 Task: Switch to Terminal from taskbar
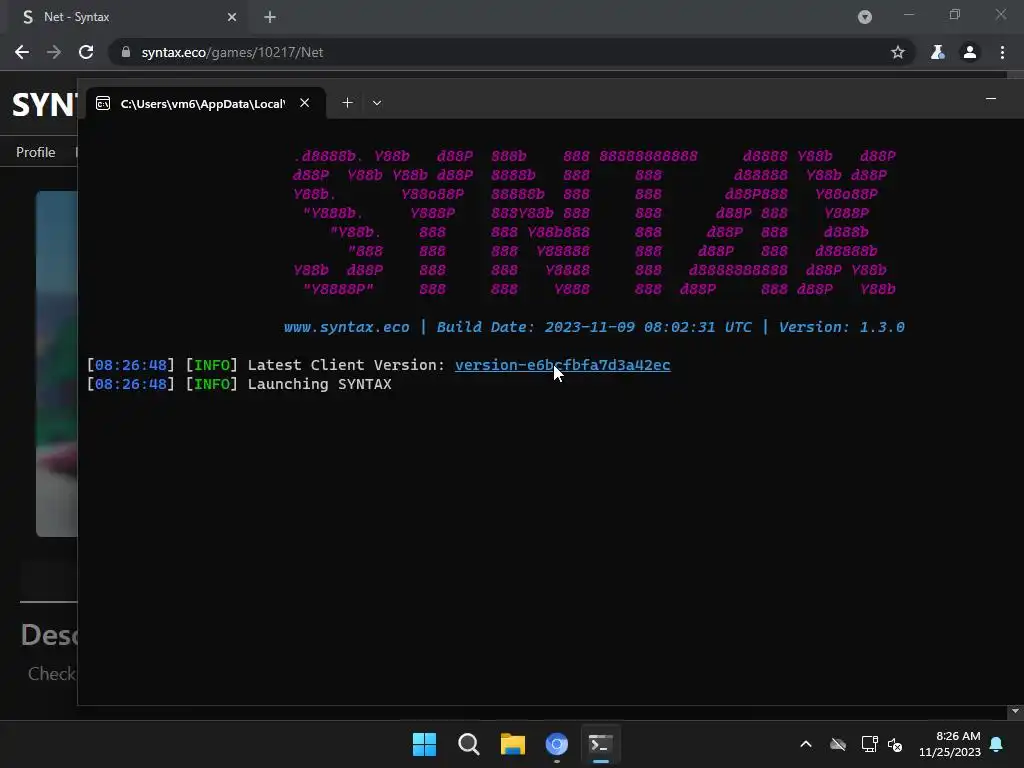[601, 744]
